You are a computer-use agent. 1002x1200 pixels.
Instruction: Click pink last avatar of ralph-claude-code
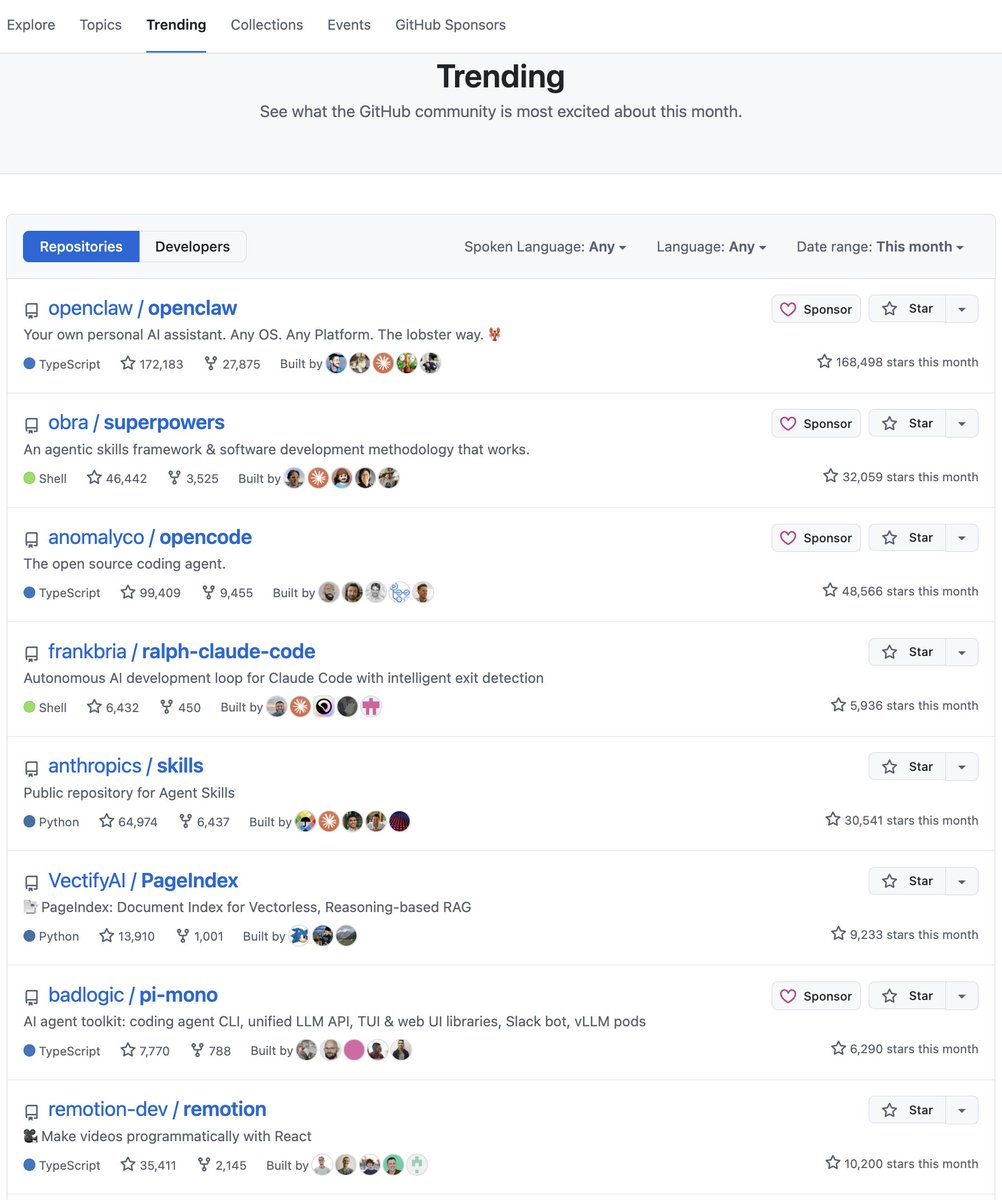coord(372,707)
